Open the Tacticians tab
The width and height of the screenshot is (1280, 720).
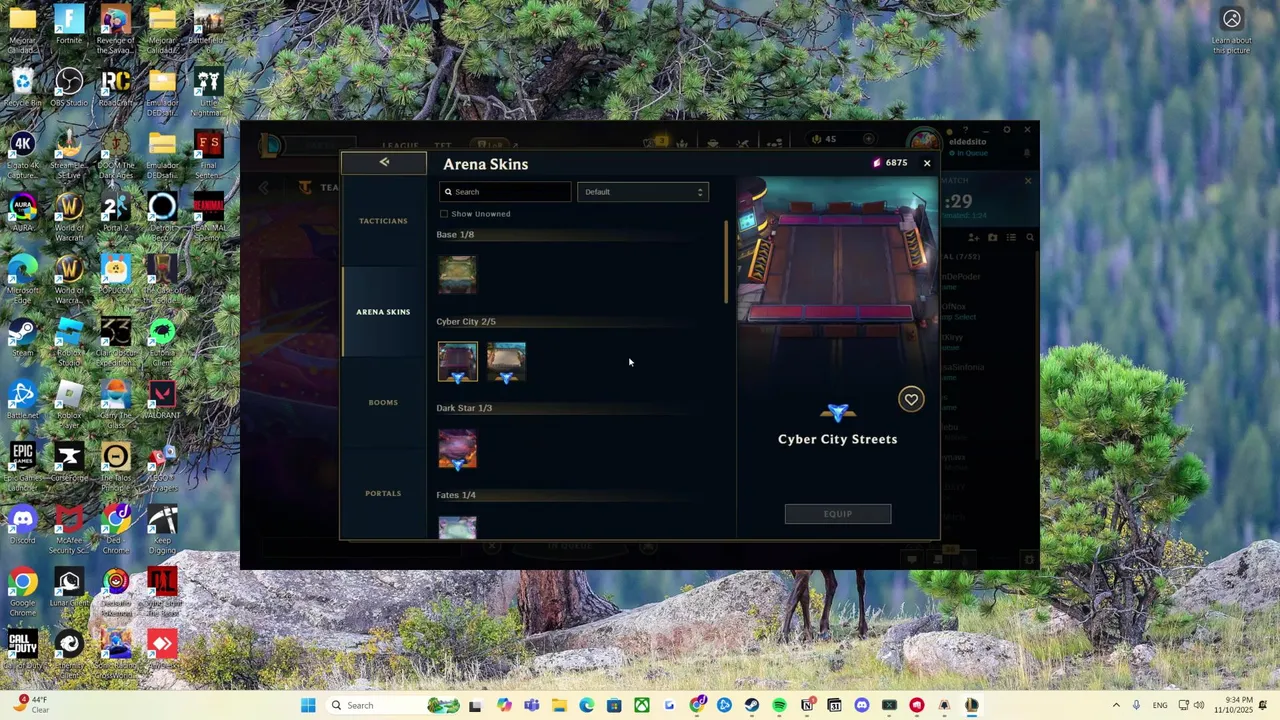coord(383,221)
